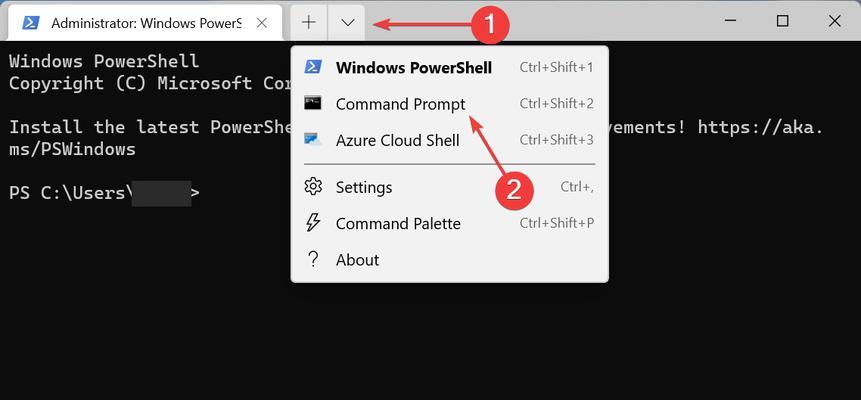Click the blue PowerShell menu icon
Screen dimensions: 861x400
313,67
